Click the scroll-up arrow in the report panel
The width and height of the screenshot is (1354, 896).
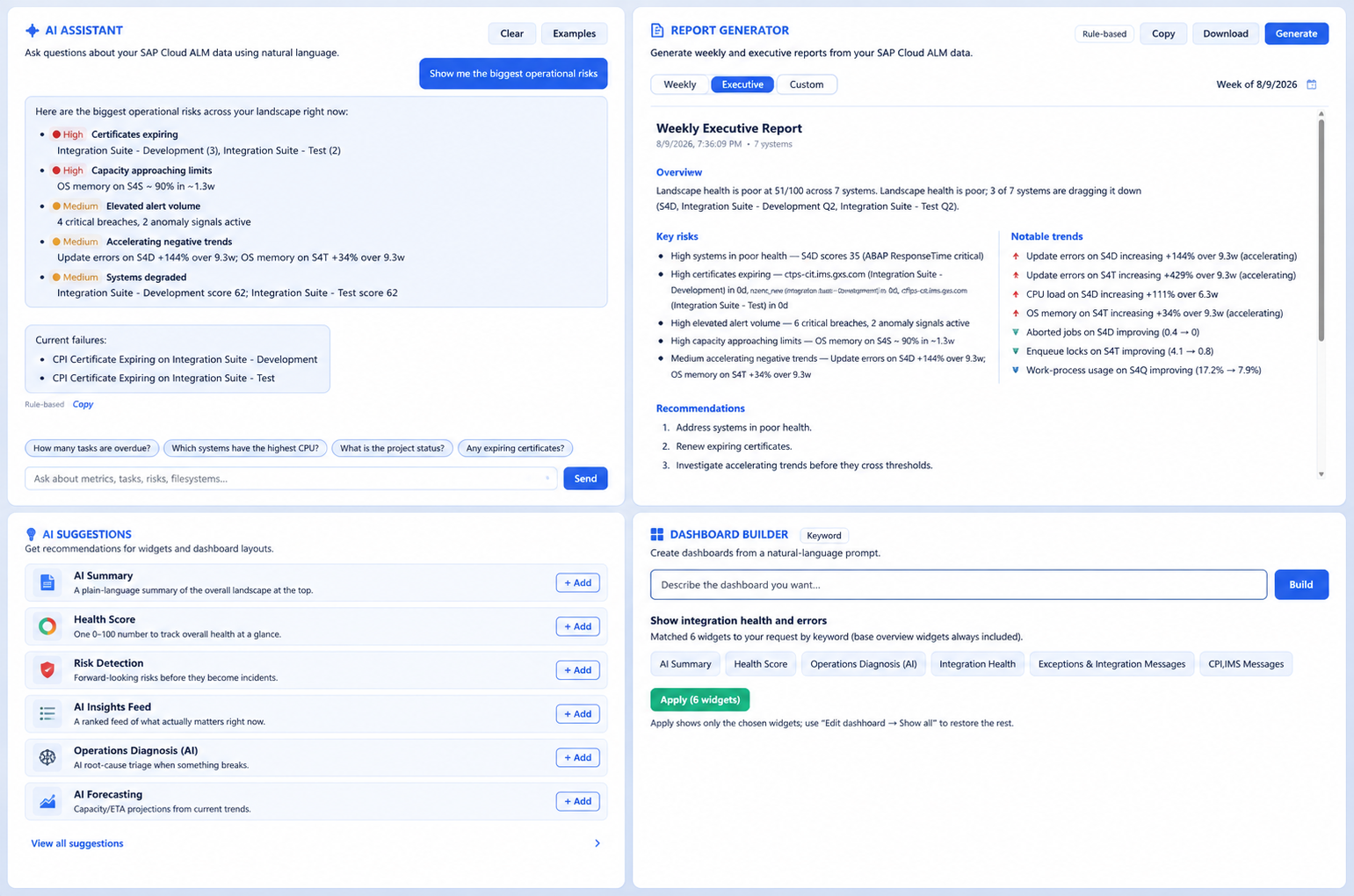[1321, 114]
